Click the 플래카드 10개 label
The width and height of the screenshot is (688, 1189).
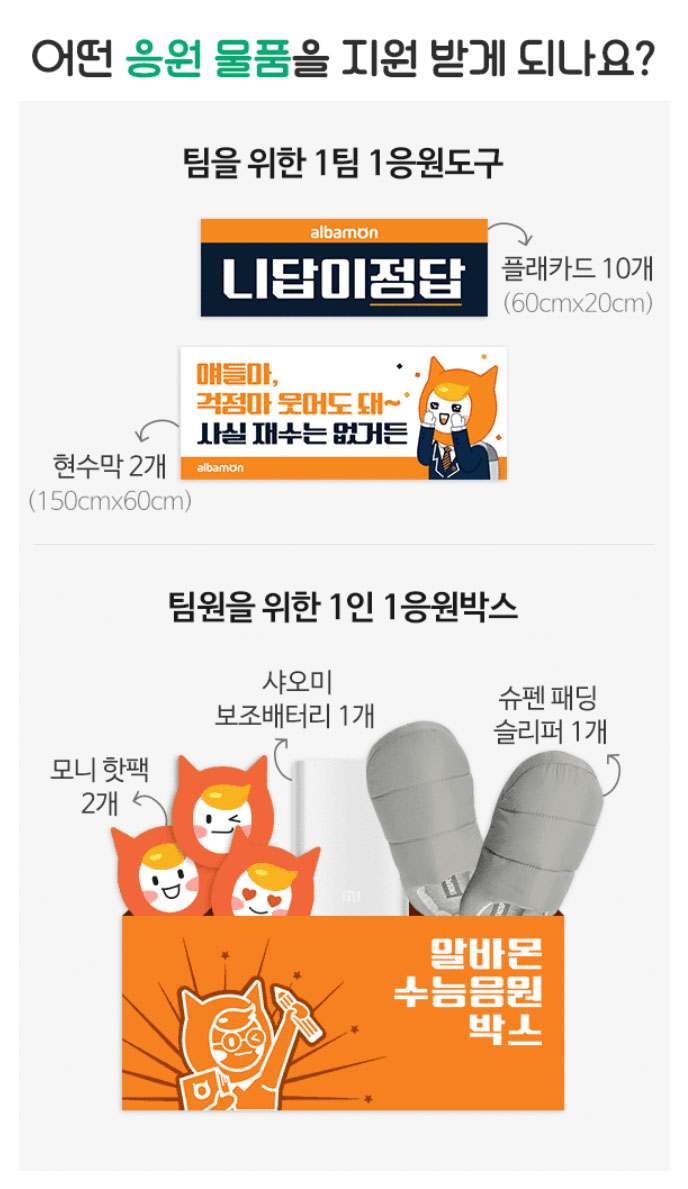click(577, 268)
